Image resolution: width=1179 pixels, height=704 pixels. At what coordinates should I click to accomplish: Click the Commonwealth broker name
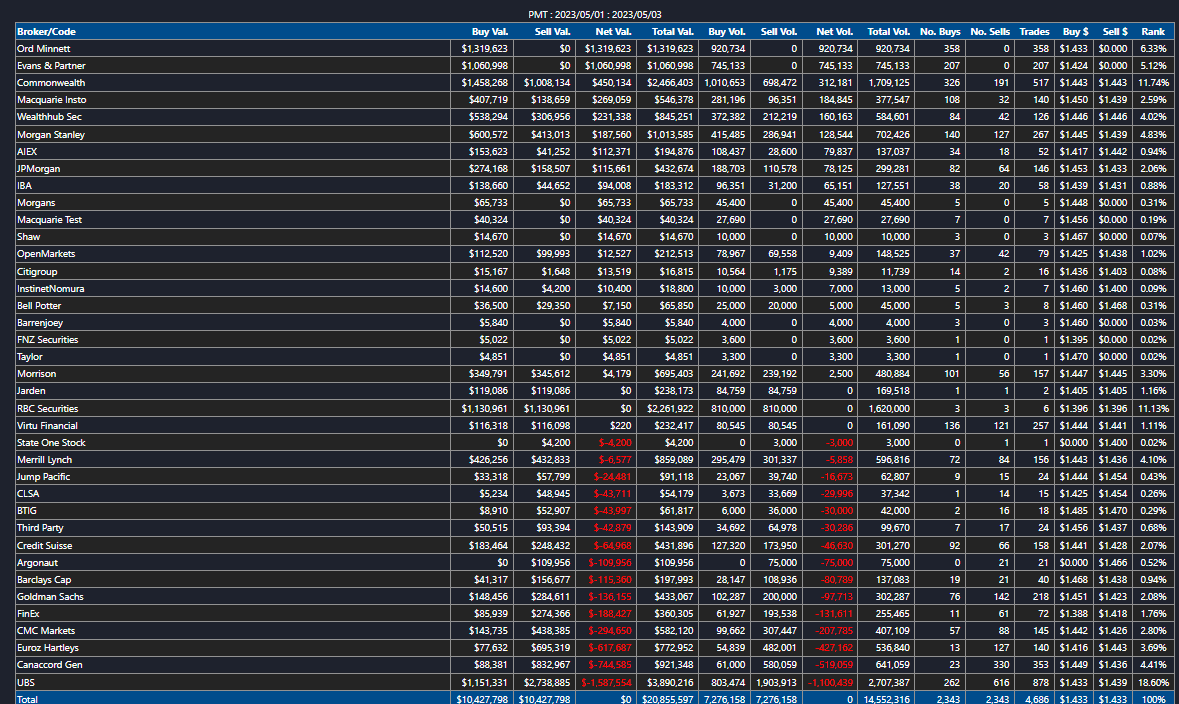(x=51, y=83)
